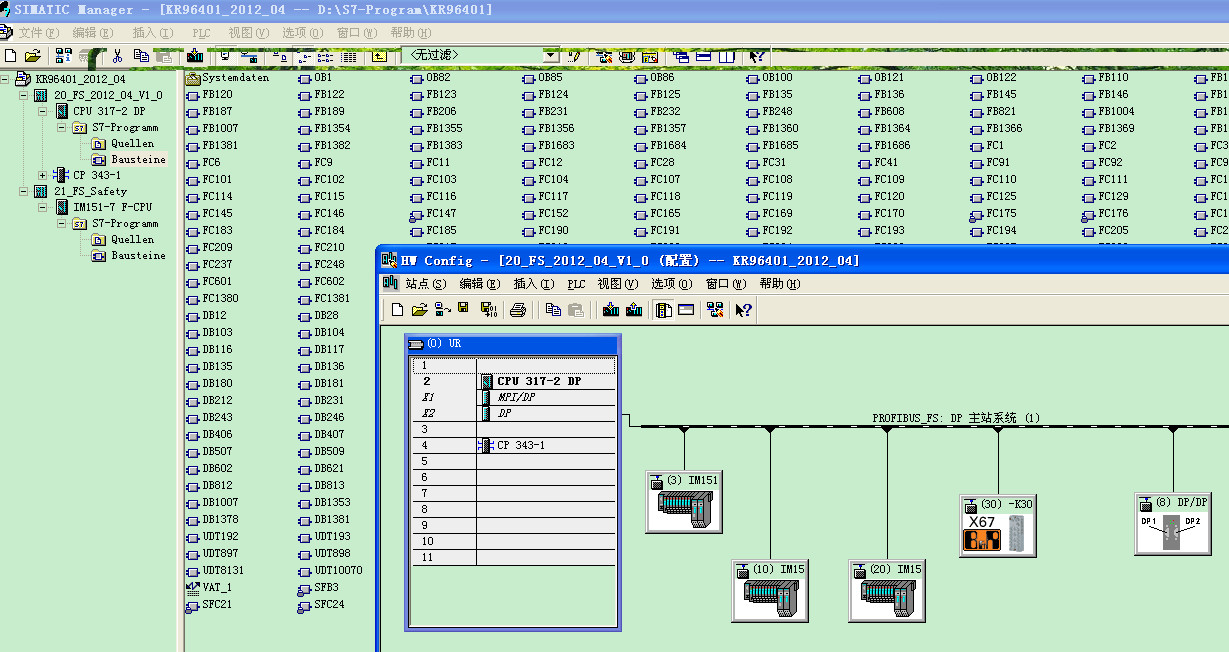1229x652 pixels.
Task: Select the OB1 block
Action: point(322,78)
